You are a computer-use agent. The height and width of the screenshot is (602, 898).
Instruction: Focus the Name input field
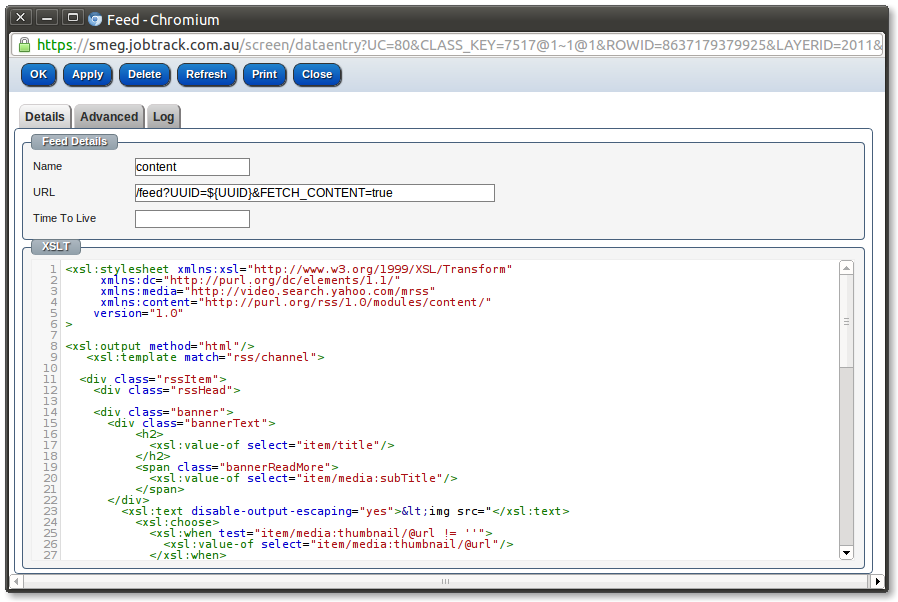coord(192,167)
